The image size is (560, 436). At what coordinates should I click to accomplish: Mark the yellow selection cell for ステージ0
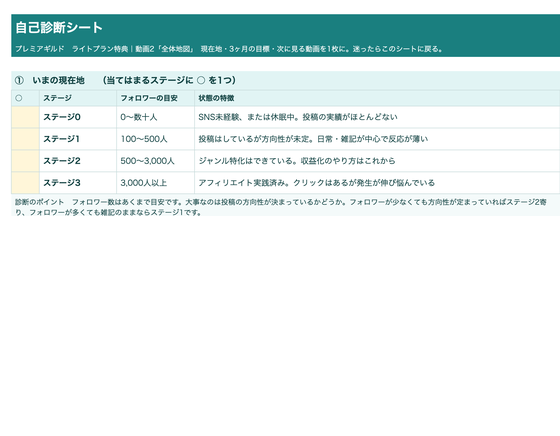(x=25, y=117)
